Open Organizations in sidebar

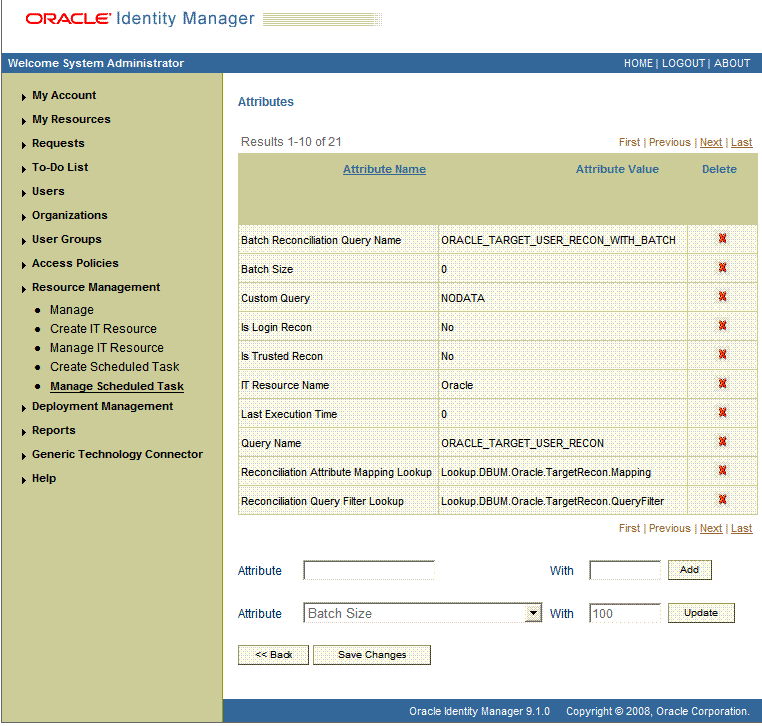coord(69,215)
